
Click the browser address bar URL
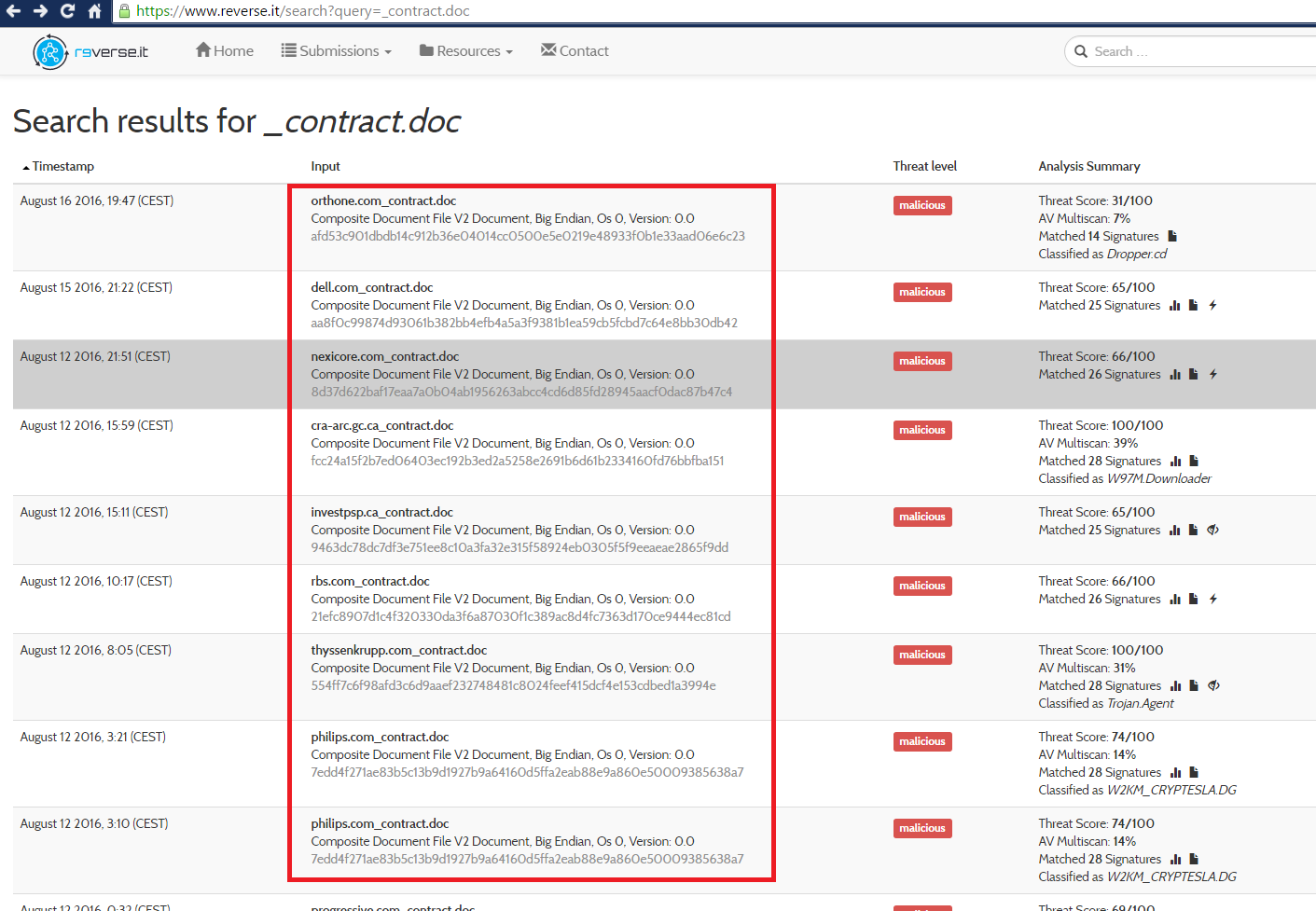click(303, 11)
